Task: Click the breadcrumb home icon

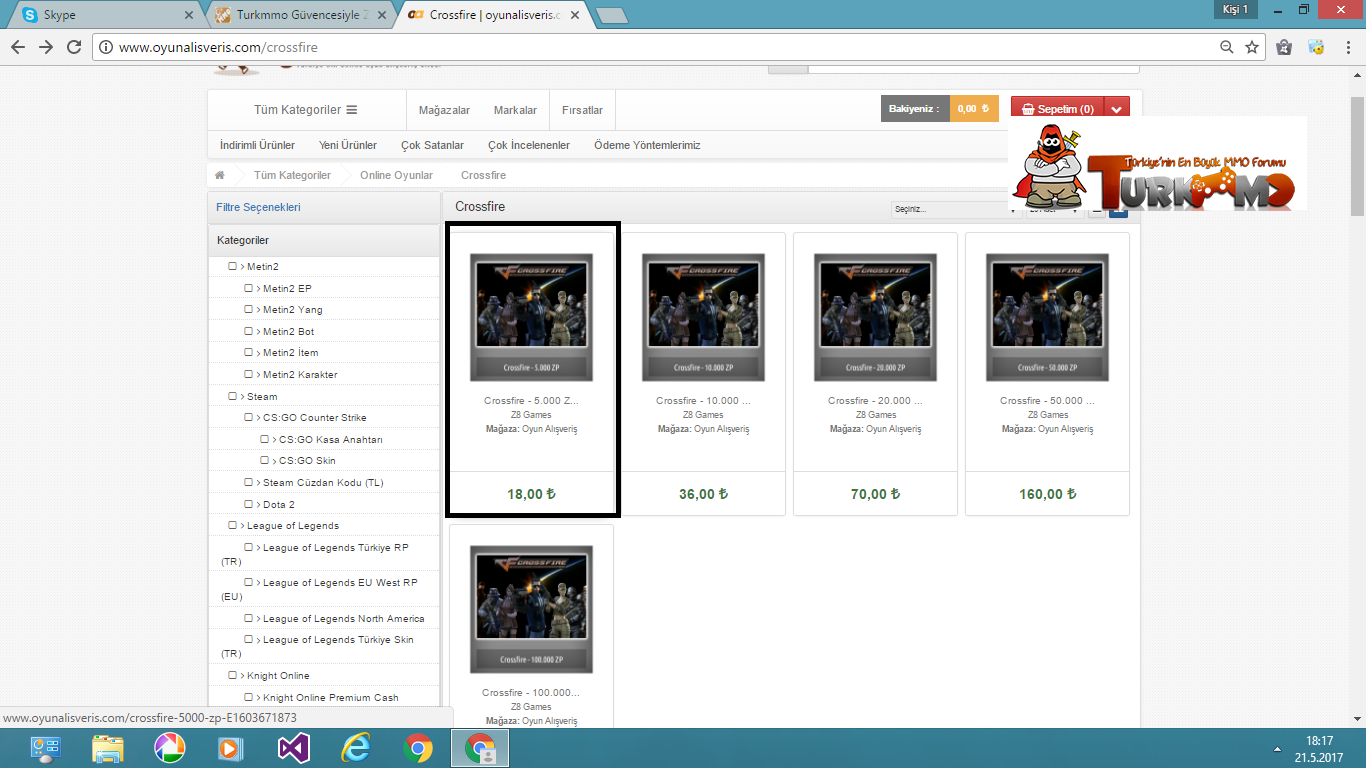Action: point(220,175)
